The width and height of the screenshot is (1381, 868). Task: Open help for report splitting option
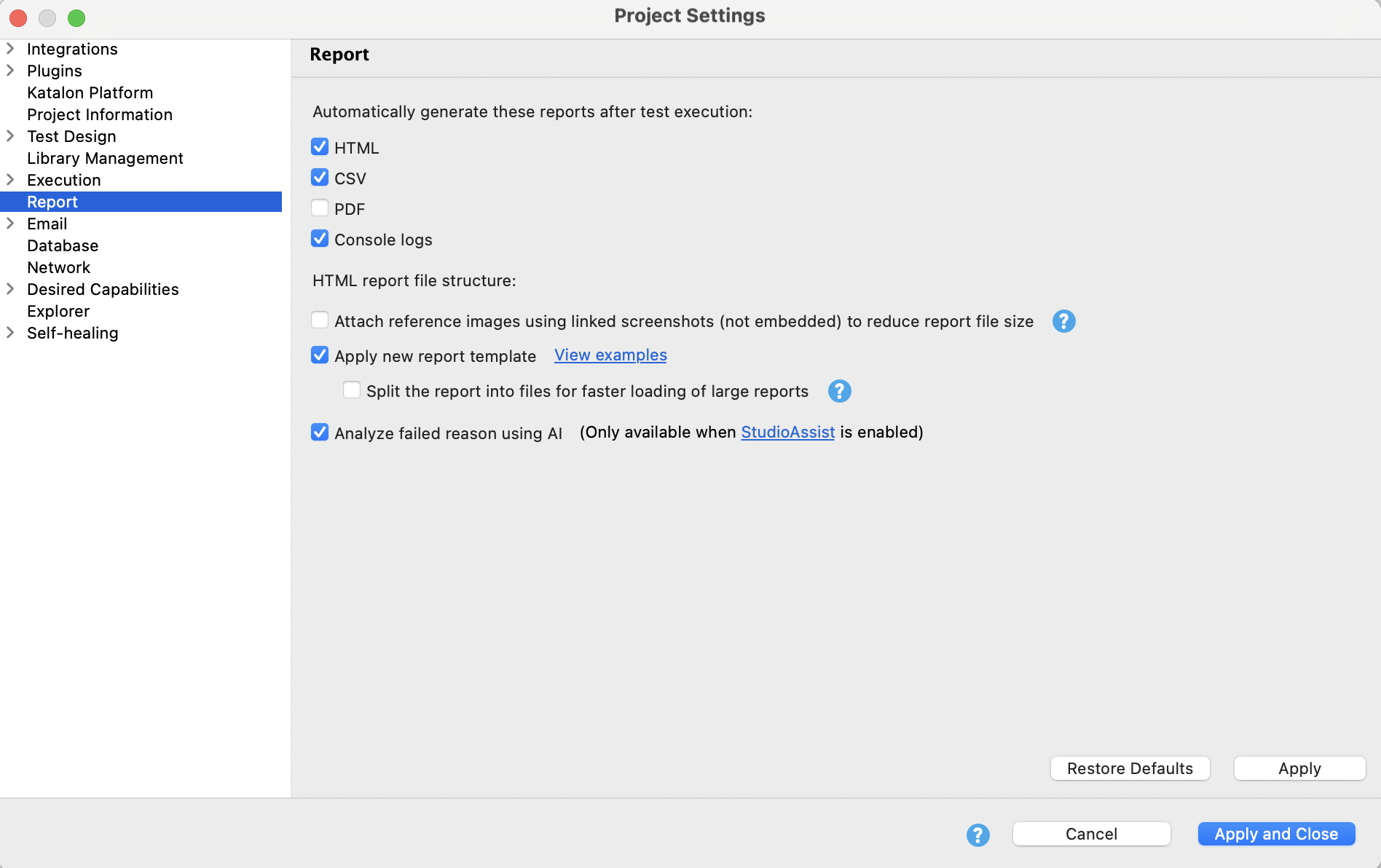click(x=838, y=391)
